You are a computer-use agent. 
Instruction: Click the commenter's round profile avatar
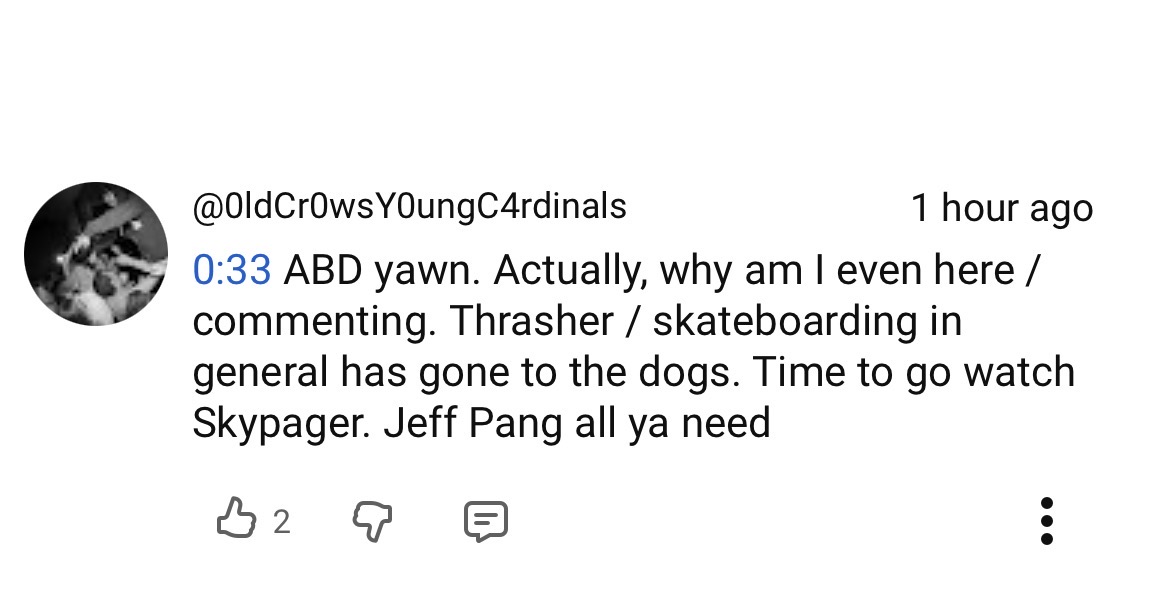pyautogui.click(x=96, y=254)
